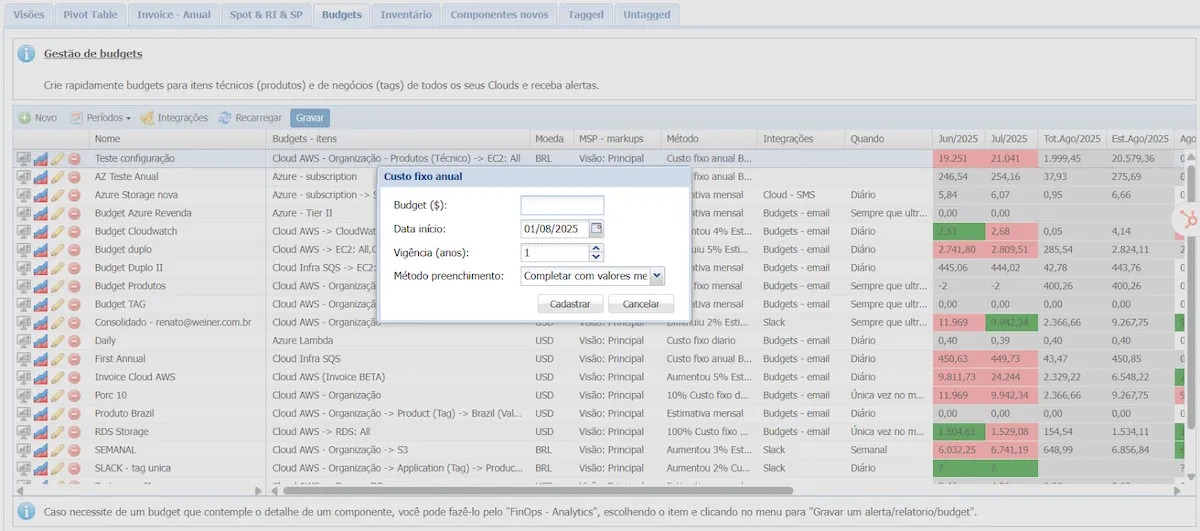Image resolution: width=1200 pixels, height=531 pixels.
Task: Switch to the Tagged tab
Action: [x=586, y=15]
